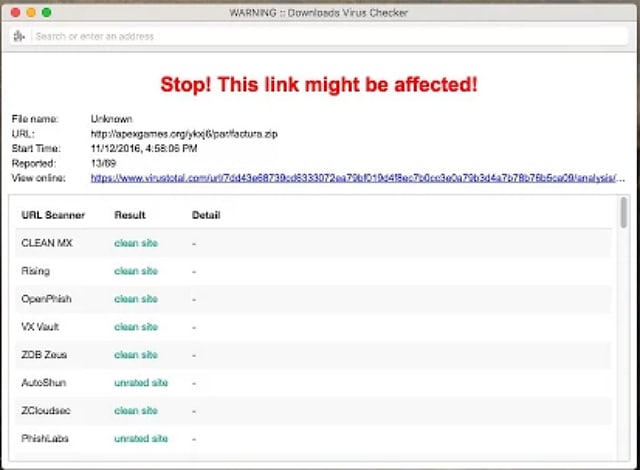Click the 'Result' column header
Screen dimensions: 640x470
point(130,215)
